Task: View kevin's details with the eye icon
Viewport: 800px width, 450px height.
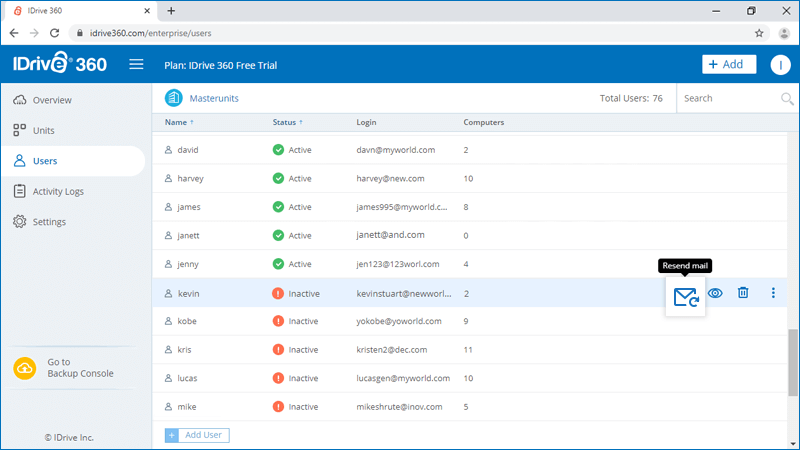Action: pyautogui.click(x=715, y=293)
